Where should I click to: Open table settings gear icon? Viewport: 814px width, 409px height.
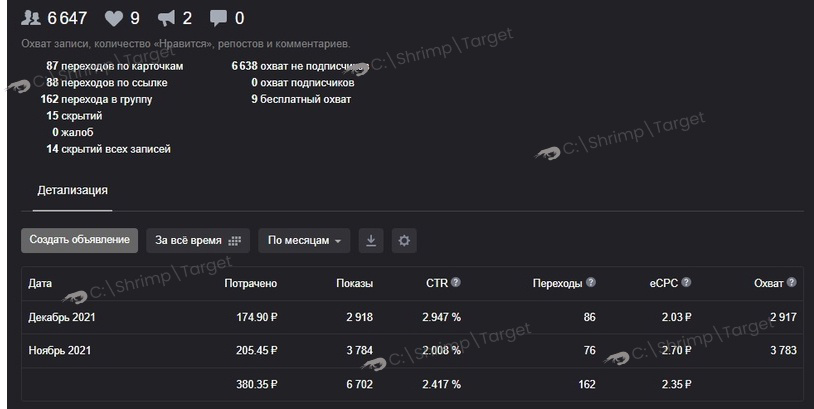pos(404,240)
